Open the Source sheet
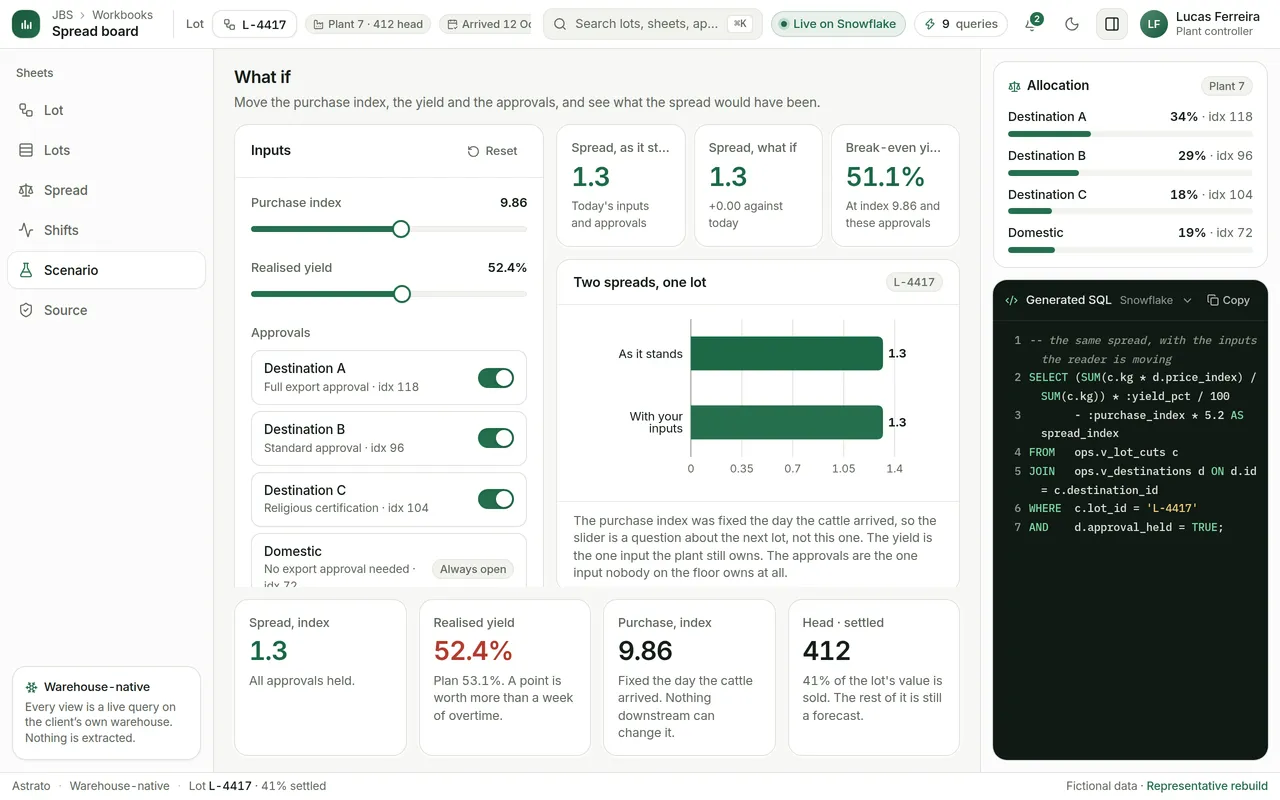This screenshot has height=800, width=1280. click(106, 310)
